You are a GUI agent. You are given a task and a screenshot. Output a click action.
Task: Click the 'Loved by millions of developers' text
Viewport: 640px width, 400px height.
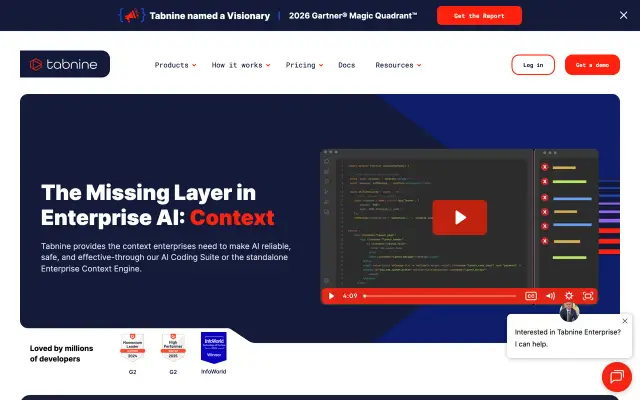click(x=61, y=353)
